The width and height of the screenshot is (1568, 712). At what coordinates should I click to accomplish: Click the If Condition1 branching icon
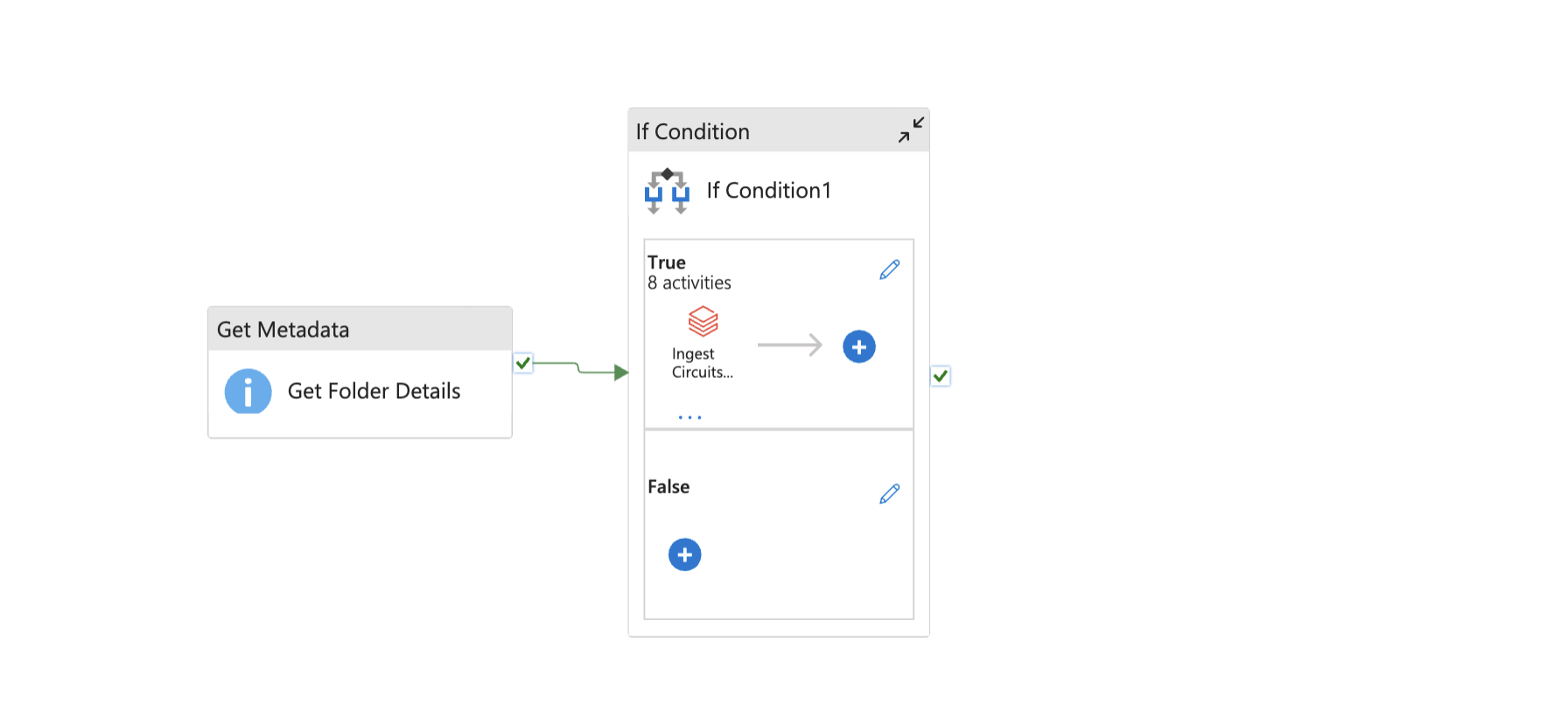[667, 191]
